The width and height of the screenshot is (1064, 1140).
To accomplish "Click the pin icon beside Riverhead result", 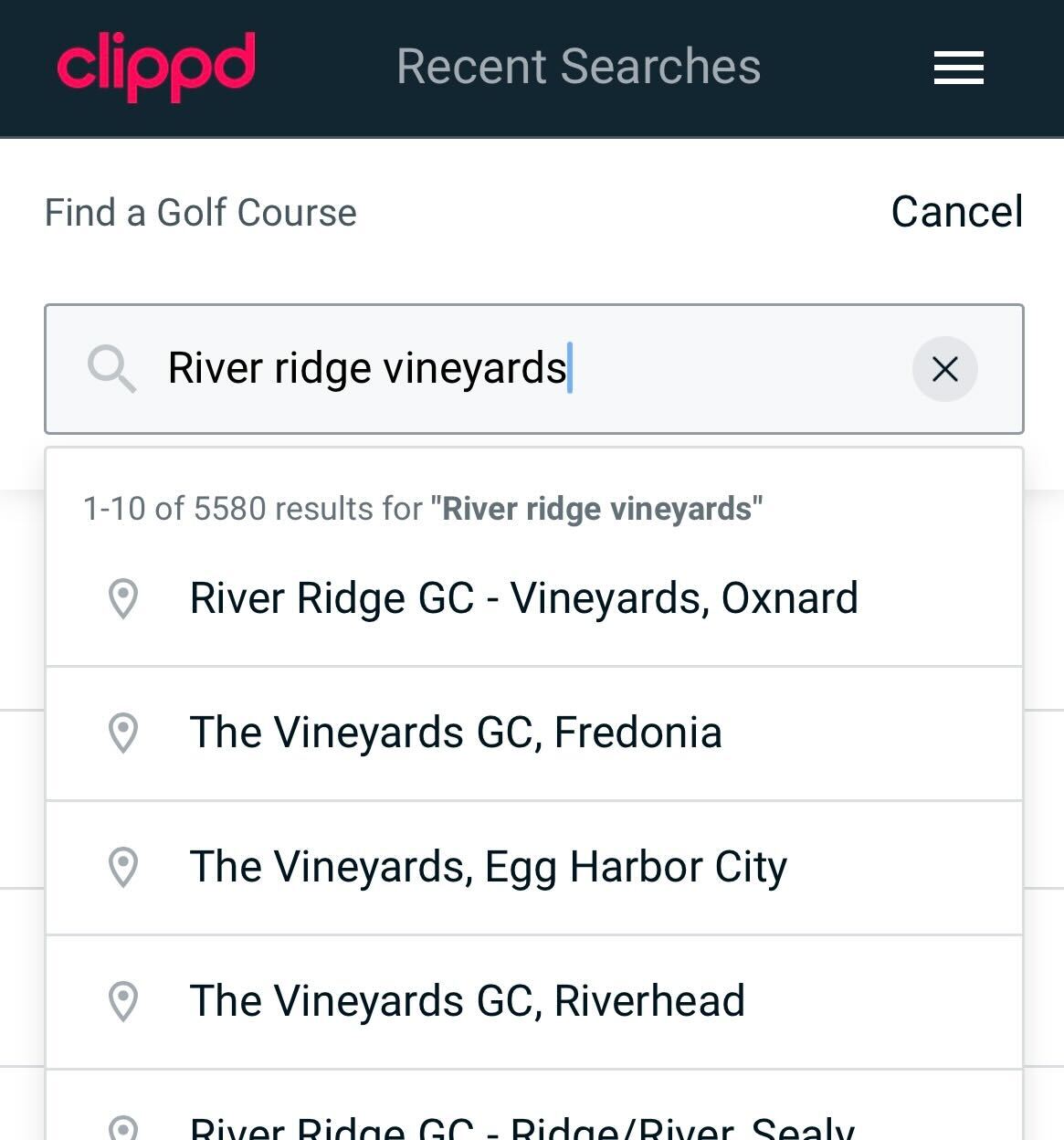I will pyautogui.click(x=123, y=1001).
